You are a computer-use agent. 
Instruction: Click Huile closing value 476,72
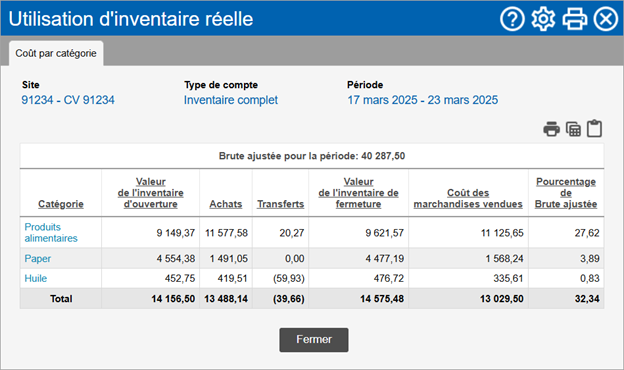pyautogui.click(x=389, y=278)
